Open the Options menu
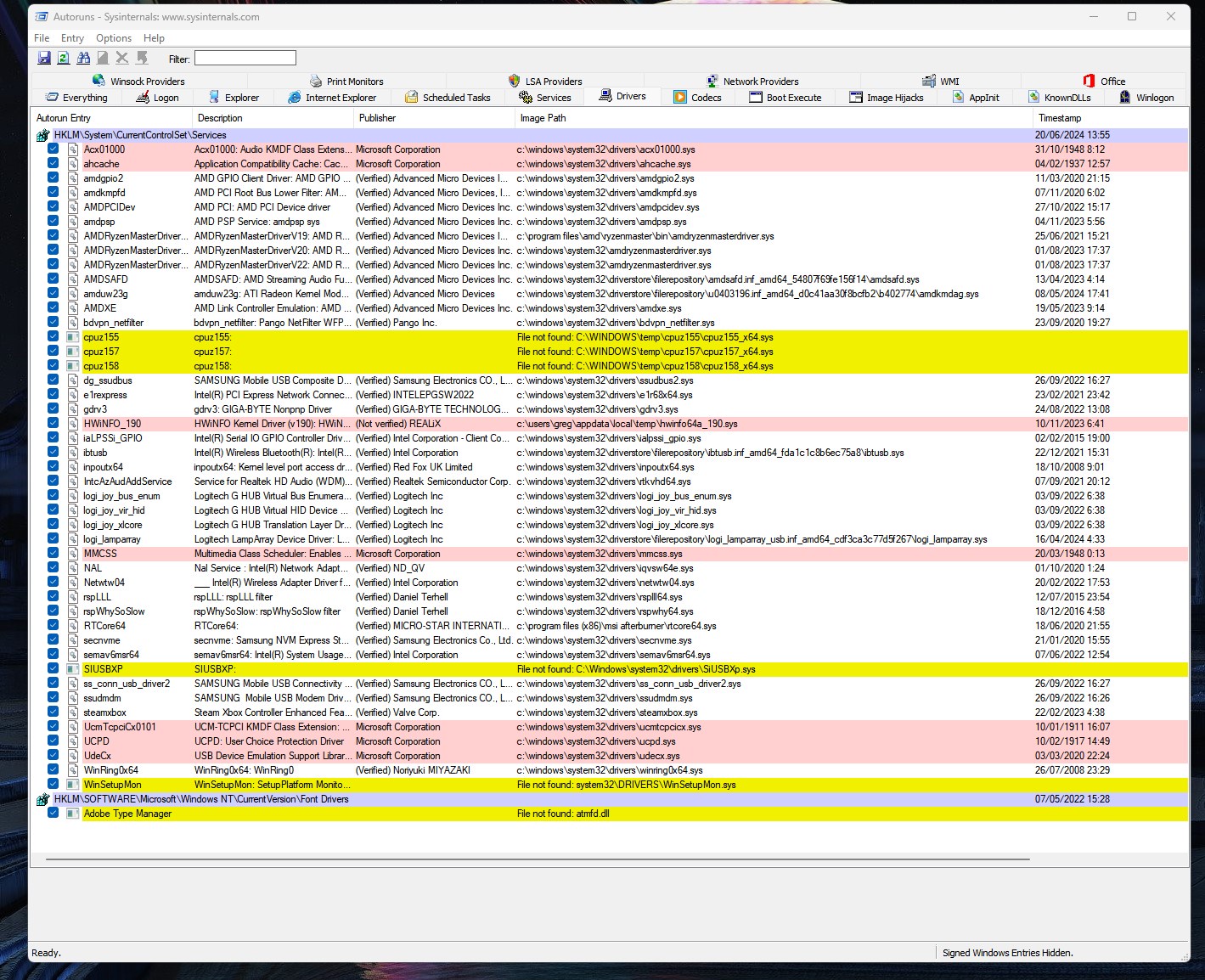The width and height of the screenshot is (1205, 980). click(114, 38)
